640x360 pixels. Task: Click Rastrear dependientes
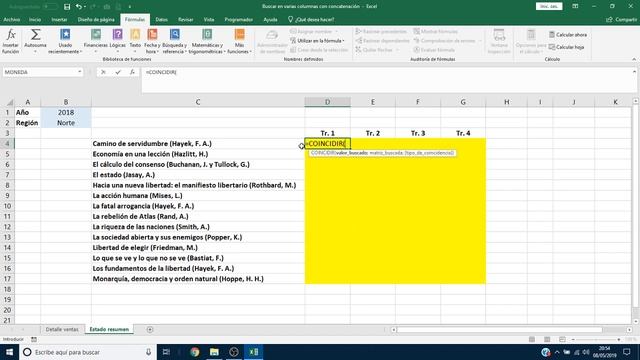382,41
